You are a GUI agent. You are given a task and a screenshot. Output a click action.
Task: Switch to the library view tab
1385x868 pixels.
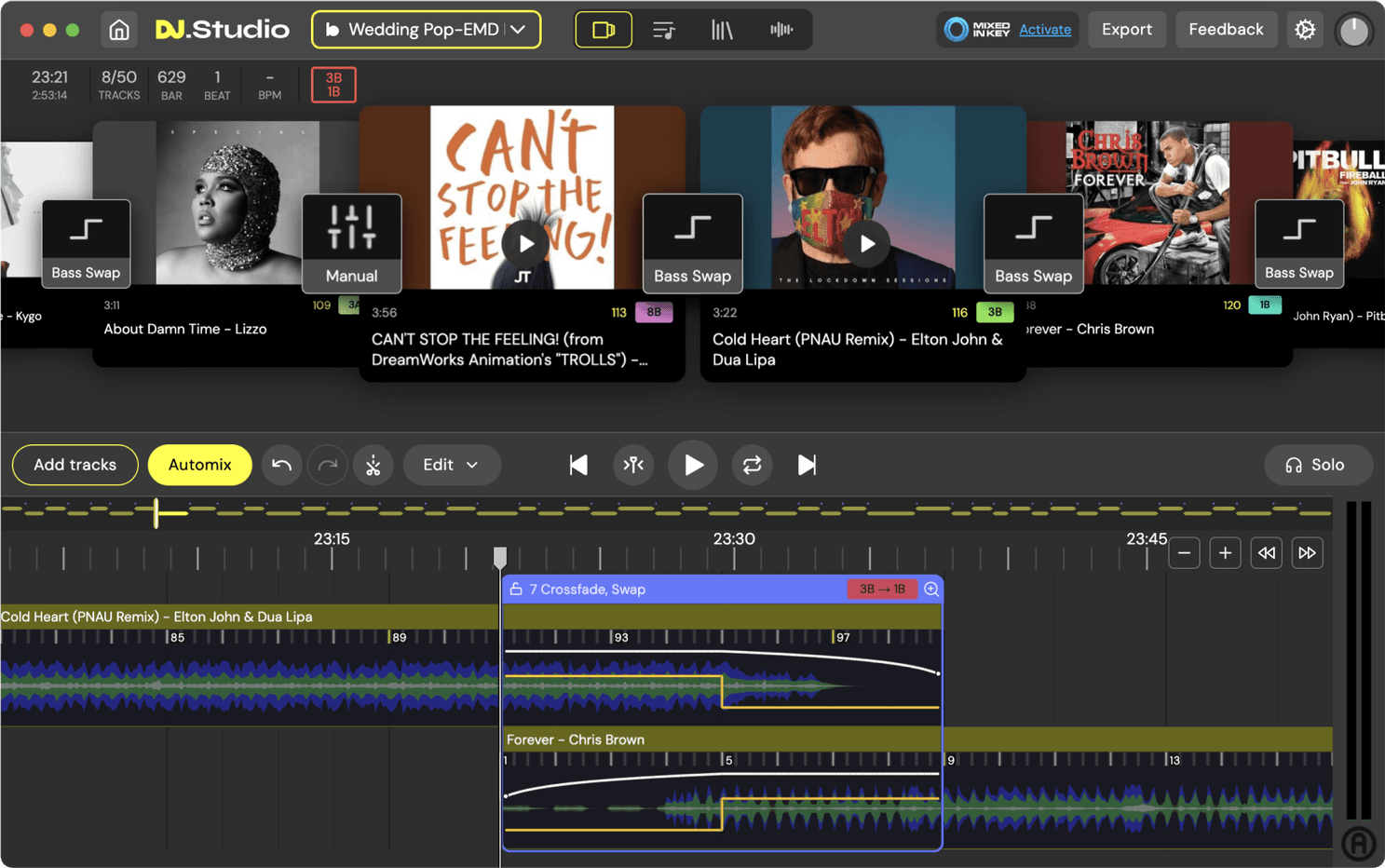(722, 30)
